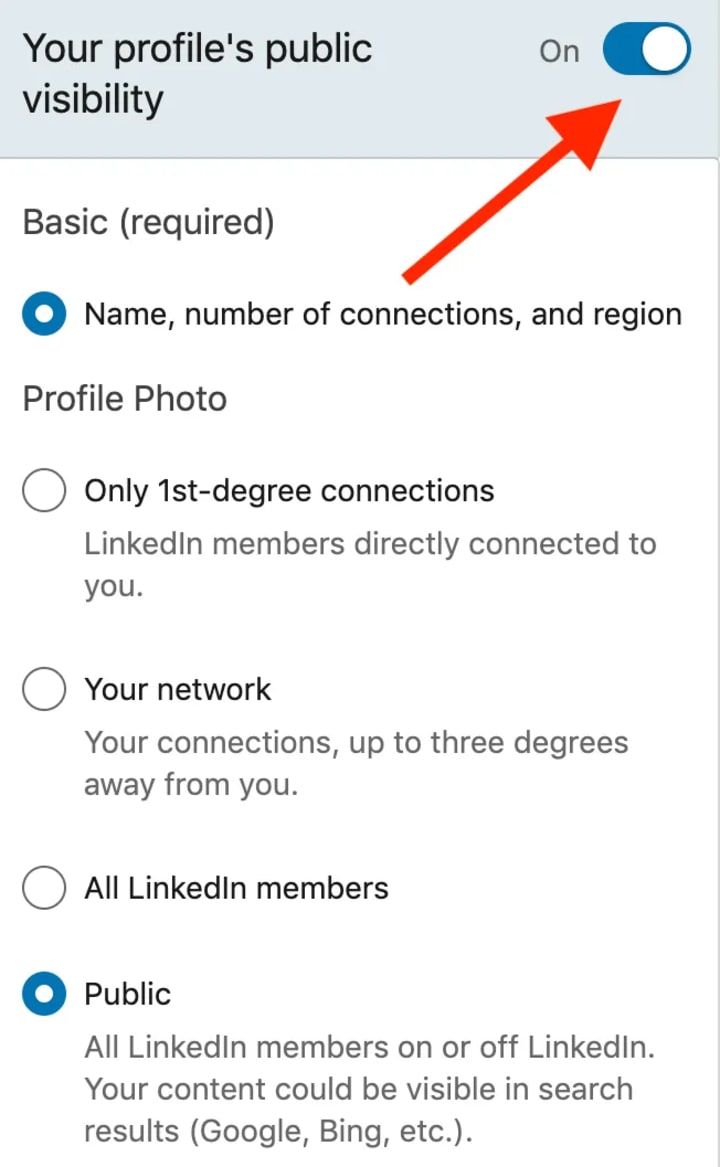720x1167 pixels.
Task: Click the "Basic (required)" section heading
Action: (148, 222)
